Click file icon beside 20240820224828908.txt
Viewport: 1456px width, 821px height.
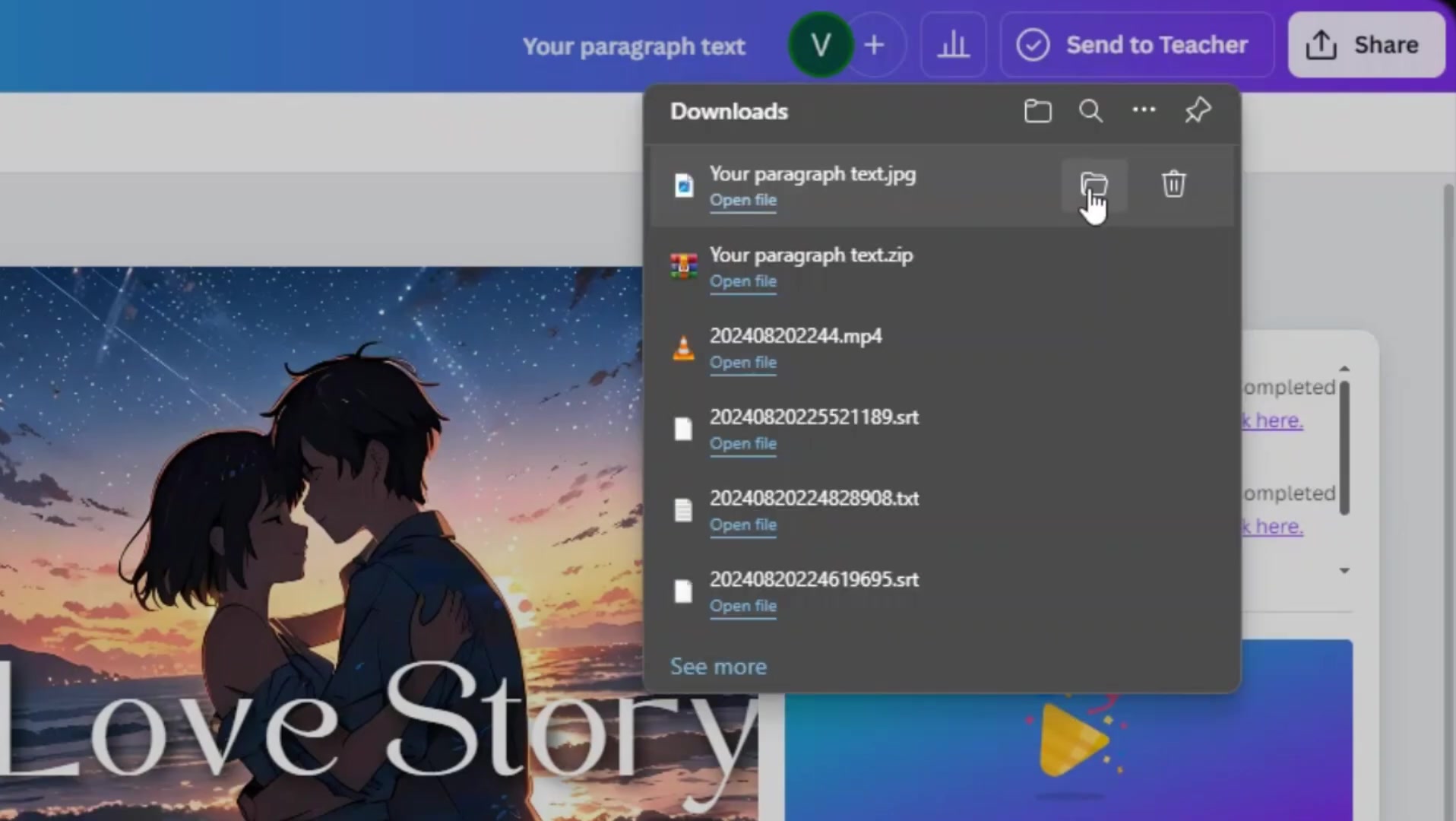click(683, 510)
